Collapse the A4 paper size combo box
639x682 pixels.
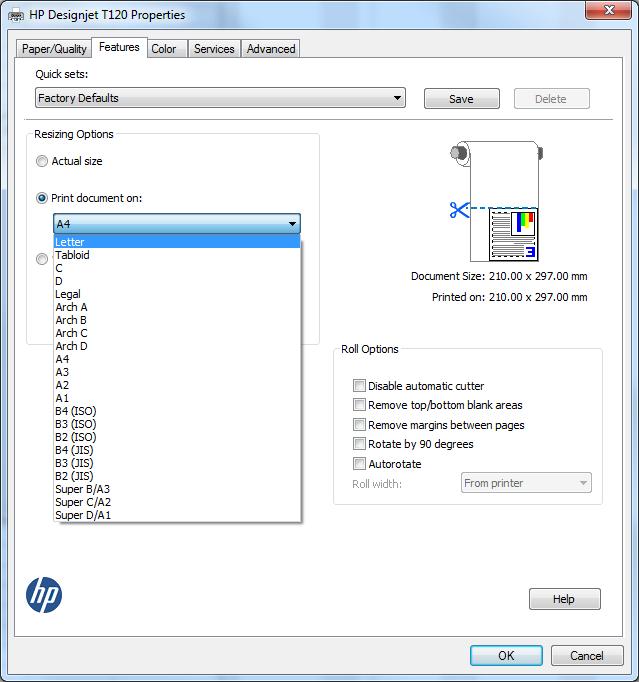click(x=177, y=224)
